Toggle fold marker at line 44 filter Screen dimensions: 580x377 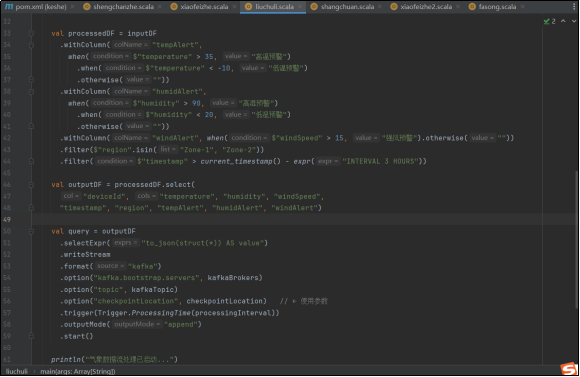point(31,162)
